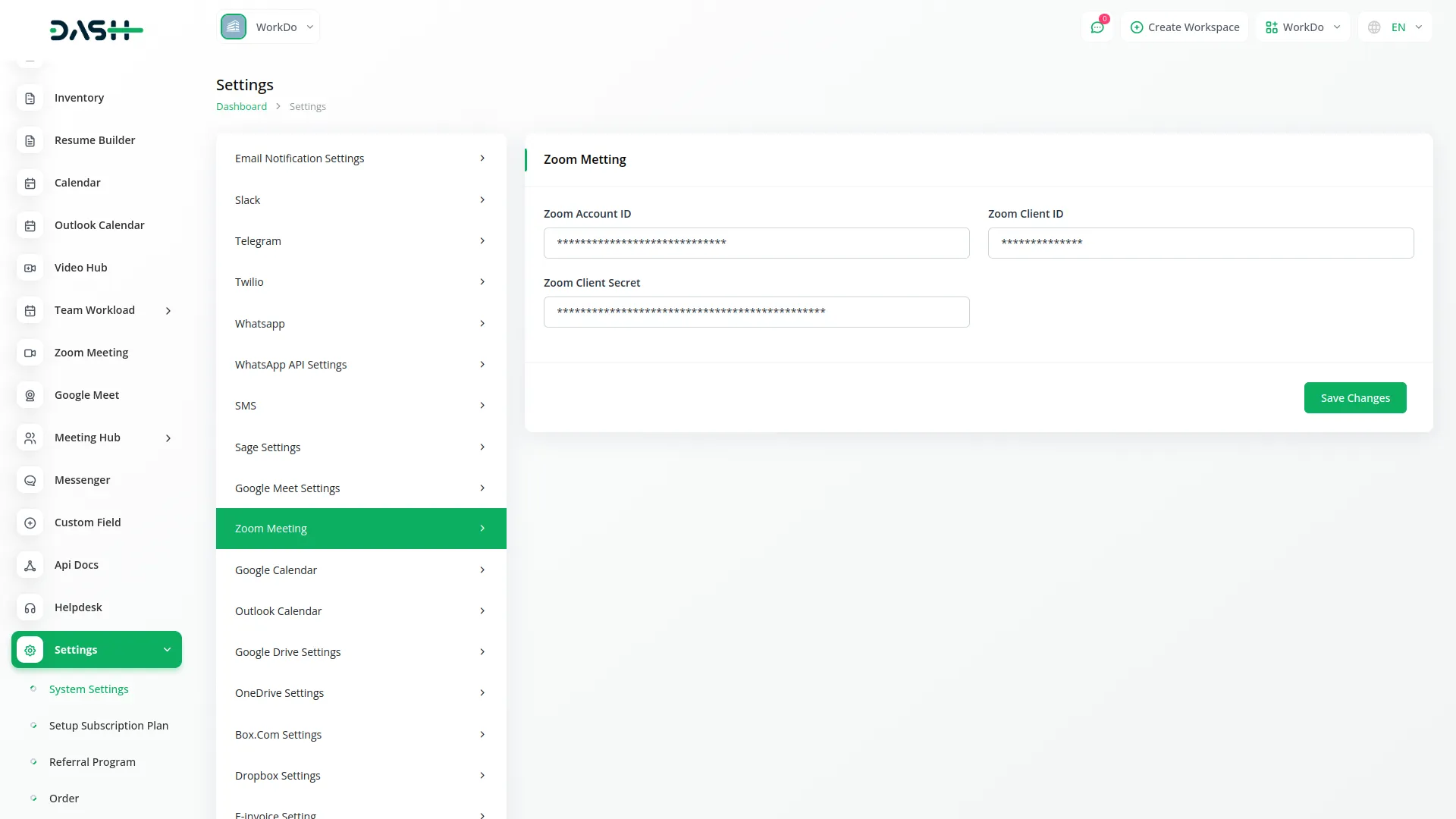Click the Custom Field plus icon

(x=30, y=523)
